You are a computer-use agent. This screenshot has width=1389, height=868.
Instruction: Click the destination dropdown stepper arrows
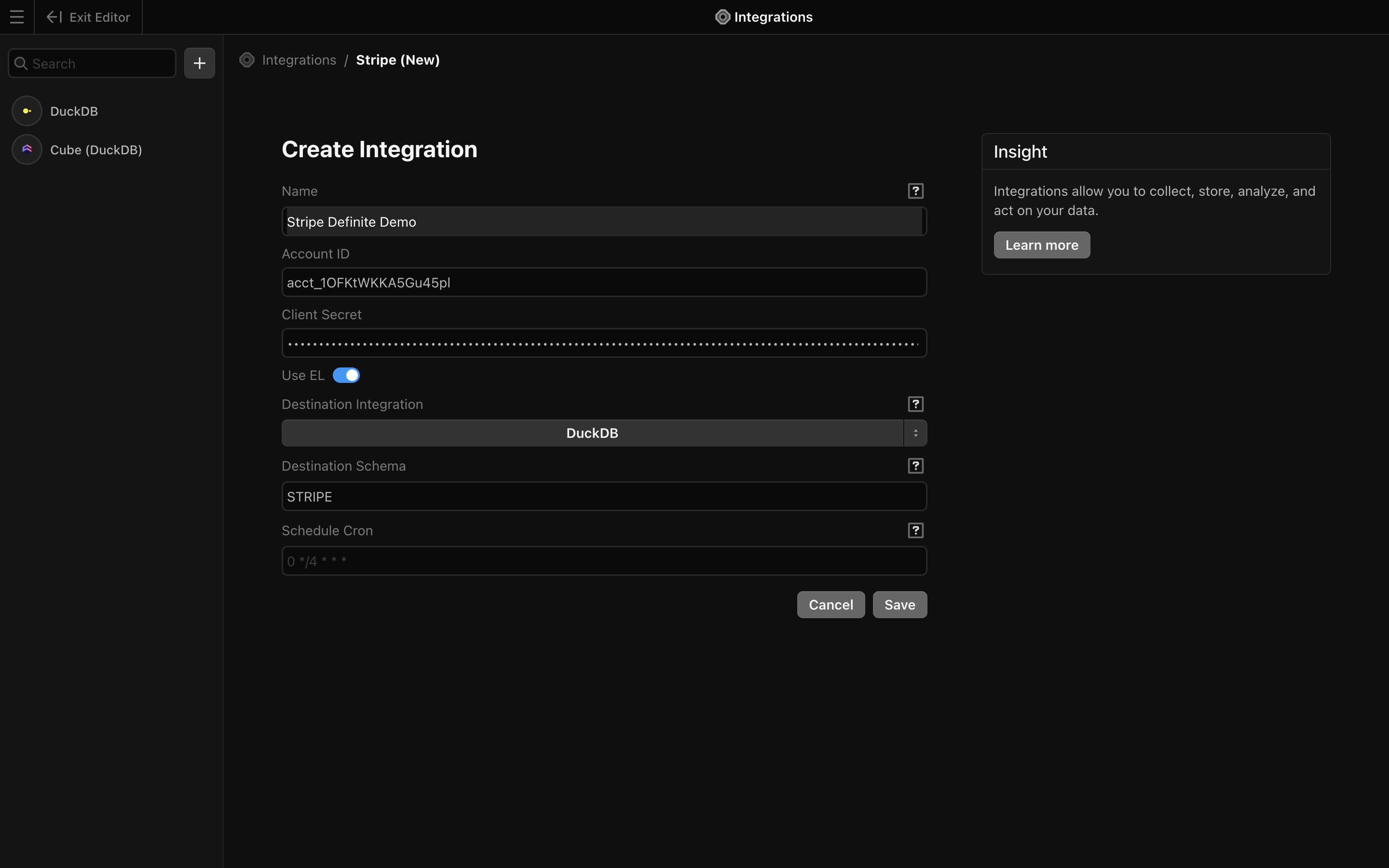(915, 434)
